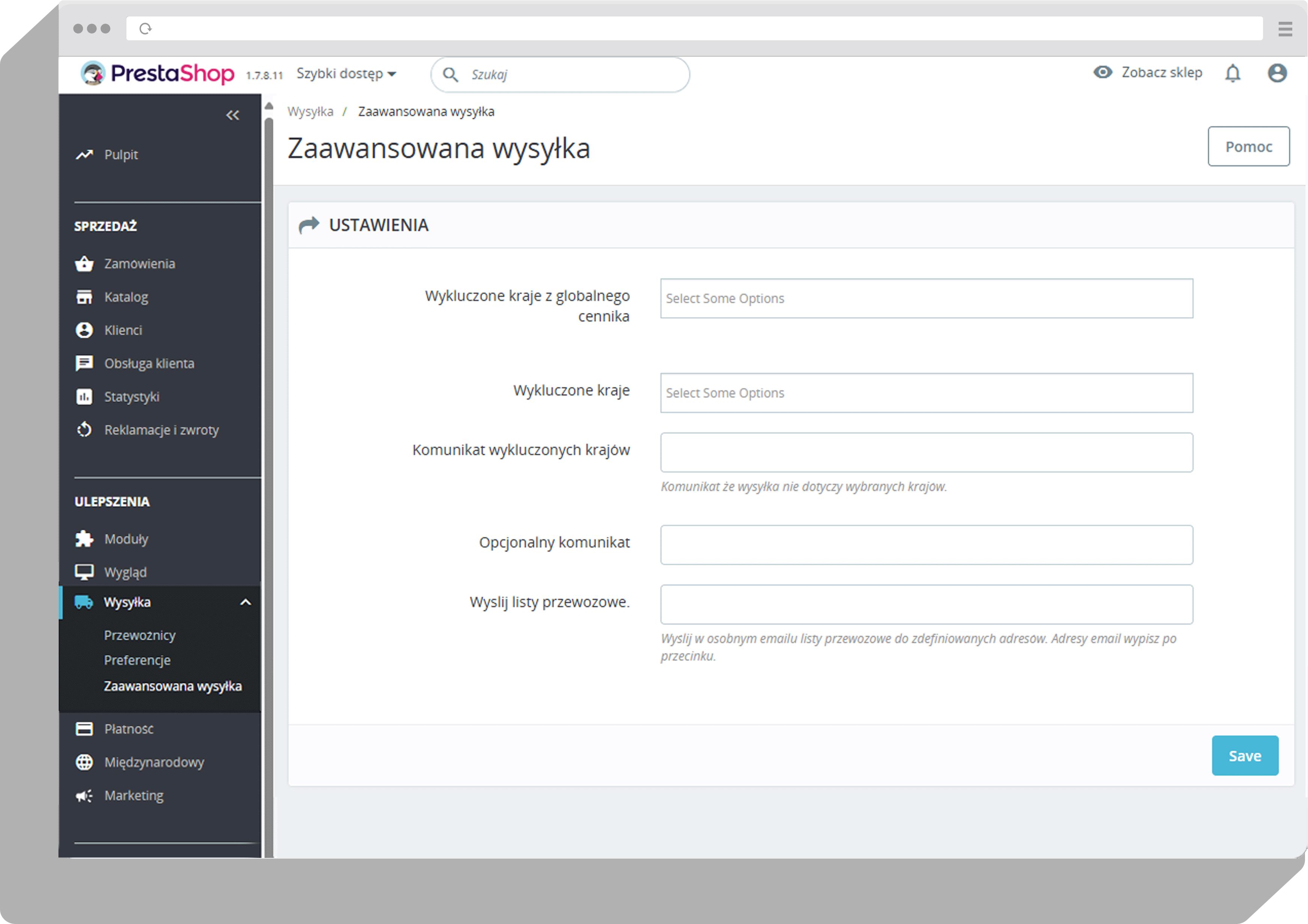Open the Wykluczone kraje multi-select

pos(926,393)
